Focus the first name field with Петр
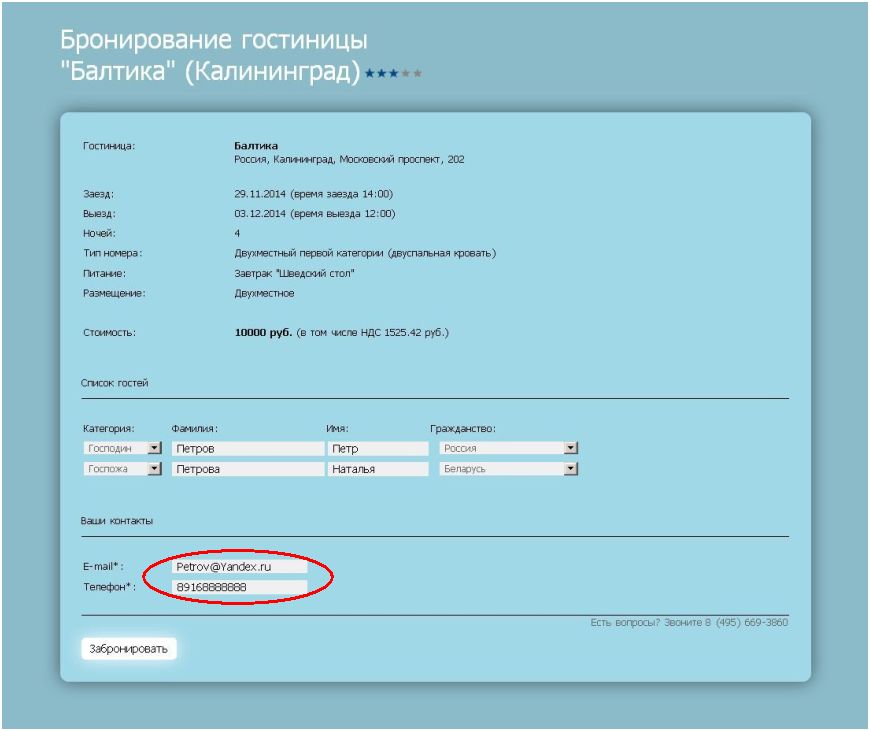Image resolution: width=870 pixels, height=731 pixels. (x=377, y=449)
